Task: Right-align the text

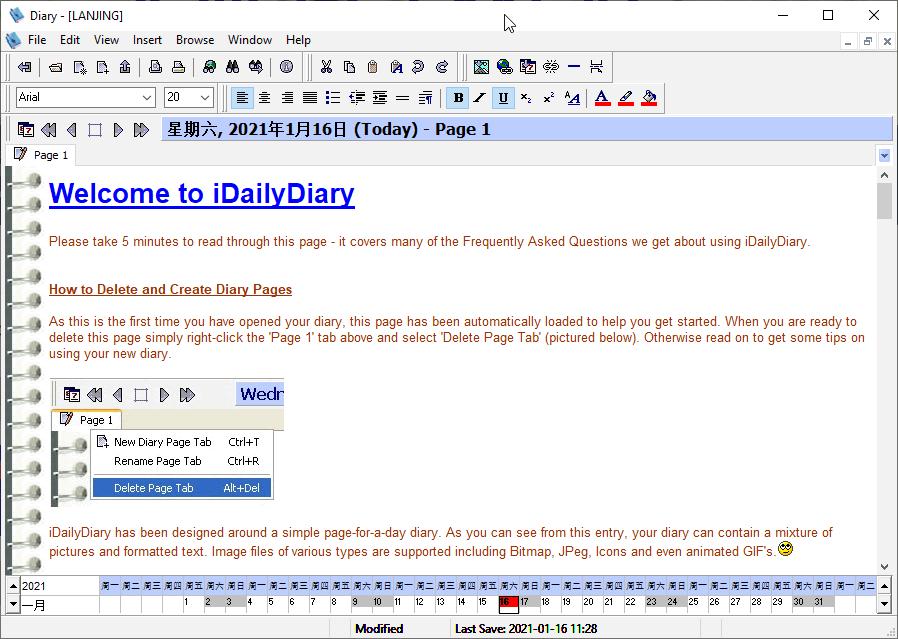Action: coord(287,98)
